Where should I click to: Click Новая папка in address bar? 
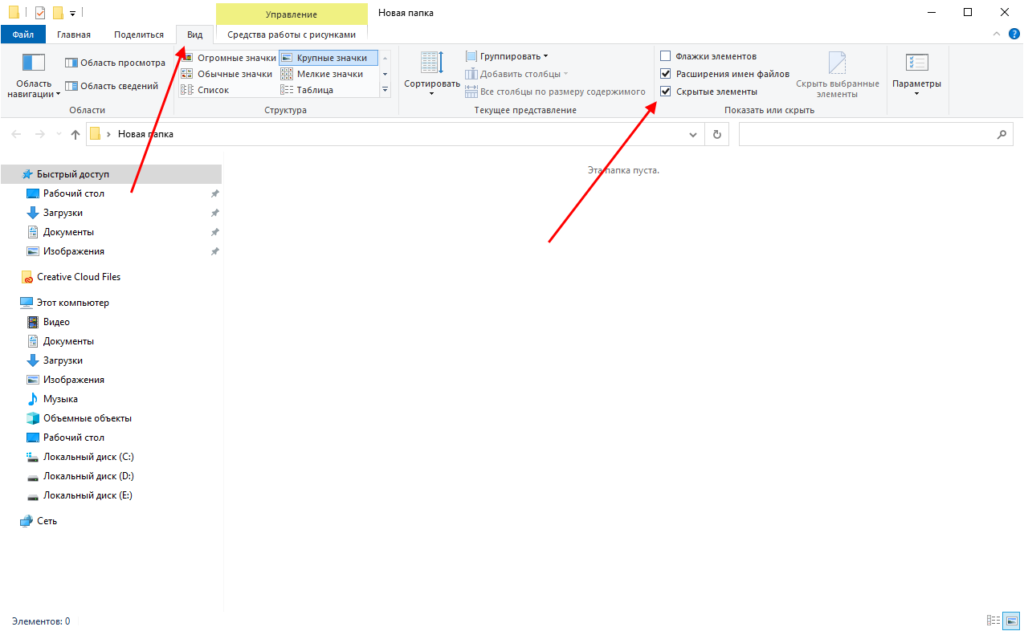146,134
